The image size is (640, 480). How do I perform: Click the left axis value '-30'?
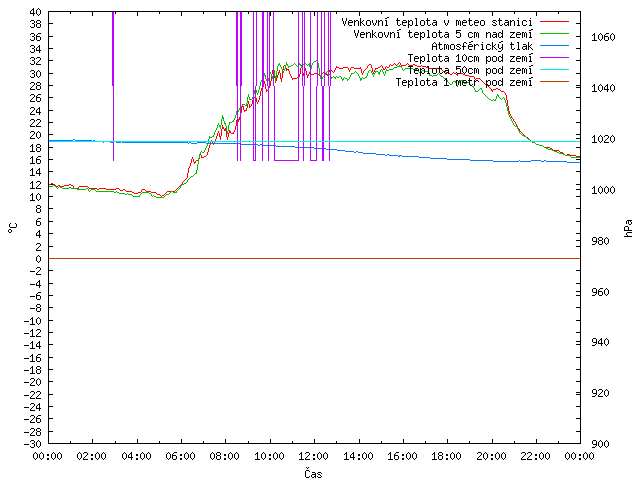(32, 444)
